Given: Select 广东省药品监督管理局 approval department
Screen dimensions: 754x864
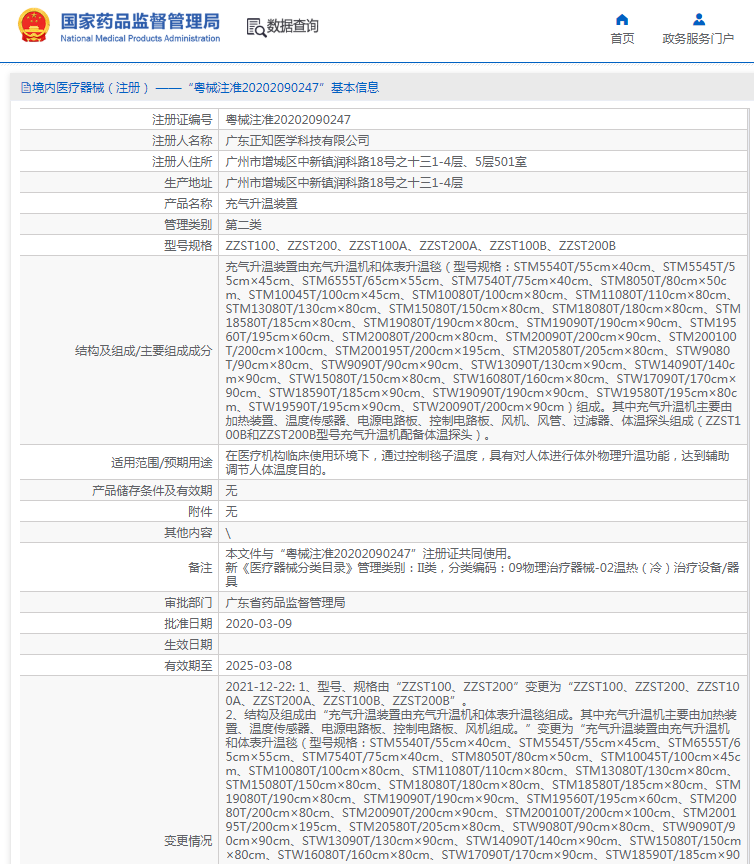Looking at the screenshot, I should [285, 602].
